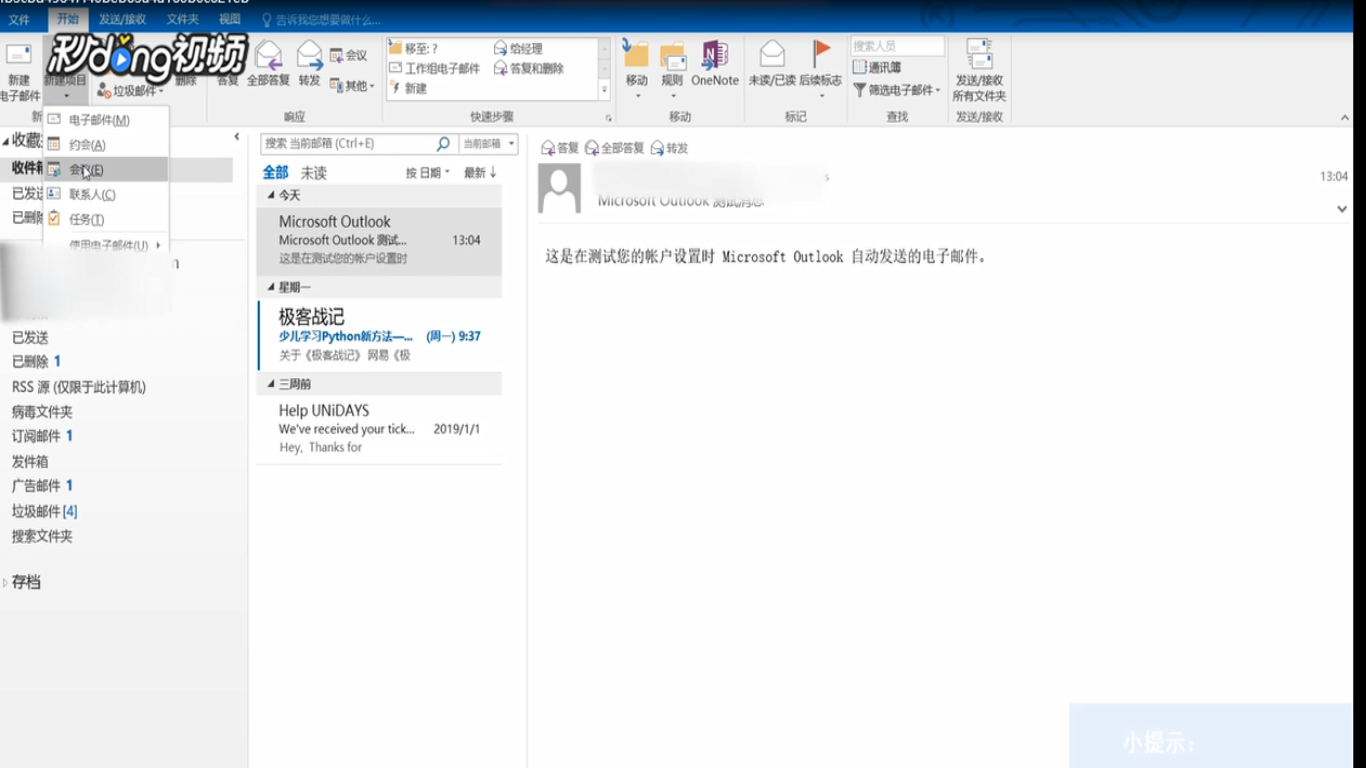The image size is (1366, 768).
Task: Select the 答复和删除 quick step
Action: [x=529, y=68]
